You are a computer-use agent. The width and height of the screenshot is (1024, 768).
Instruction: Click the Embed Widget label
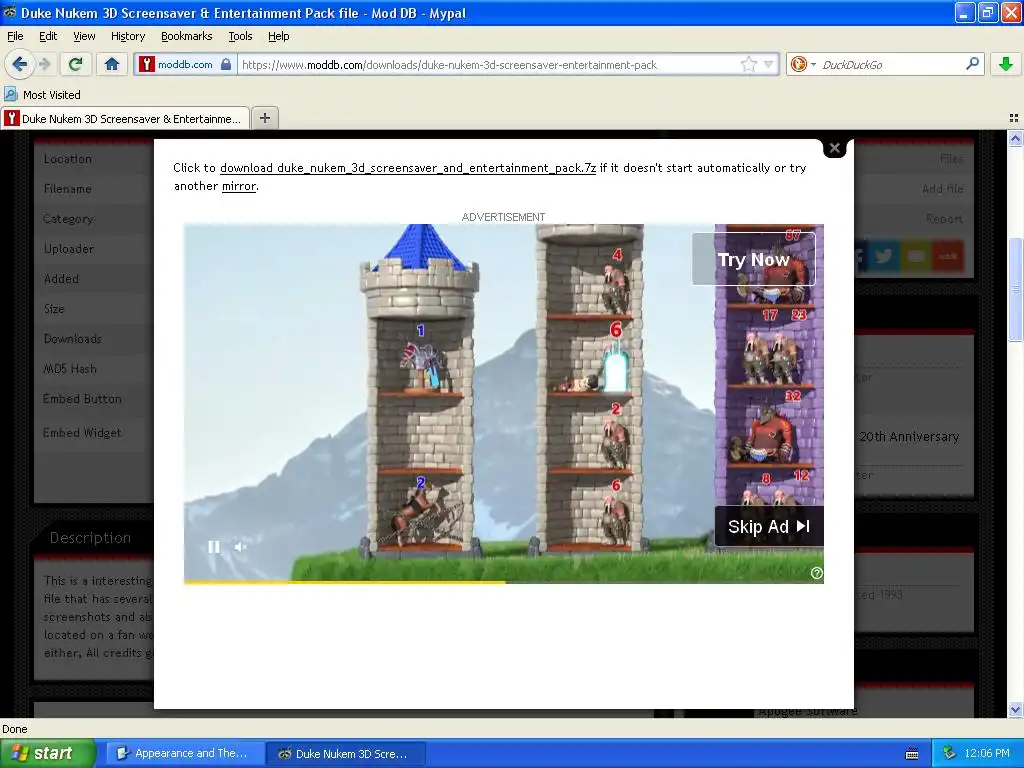pos(82,432)
